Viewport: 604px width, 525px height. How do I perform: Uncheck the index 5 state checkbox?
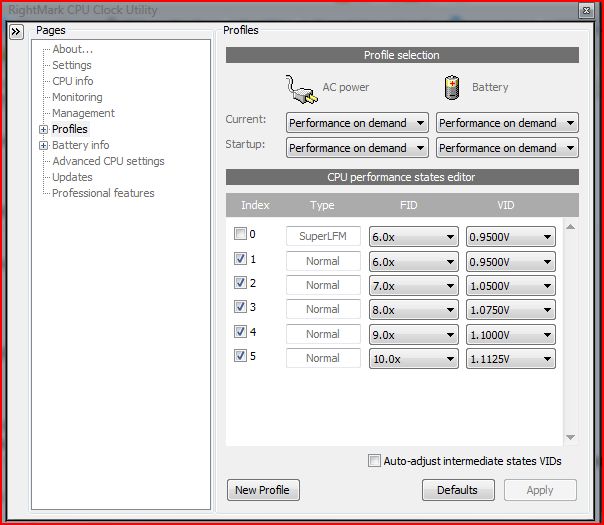click(x=240, y=356)
